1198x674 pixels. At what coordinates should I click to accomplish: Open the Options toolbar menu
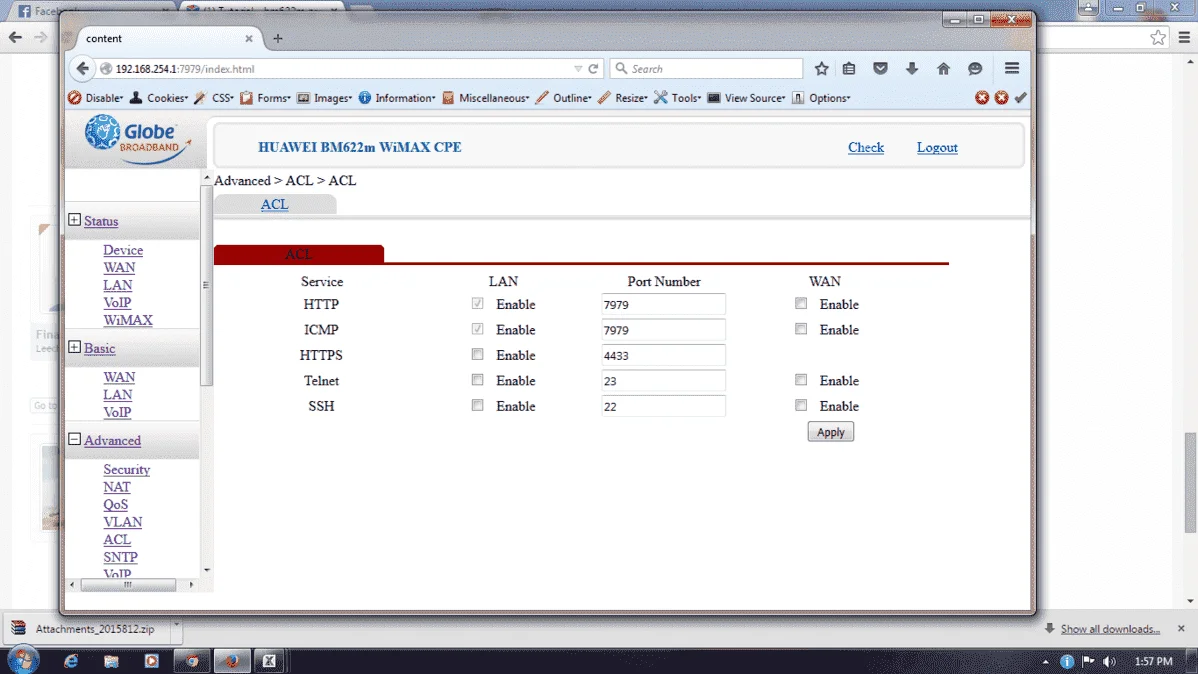pos(821,98)
